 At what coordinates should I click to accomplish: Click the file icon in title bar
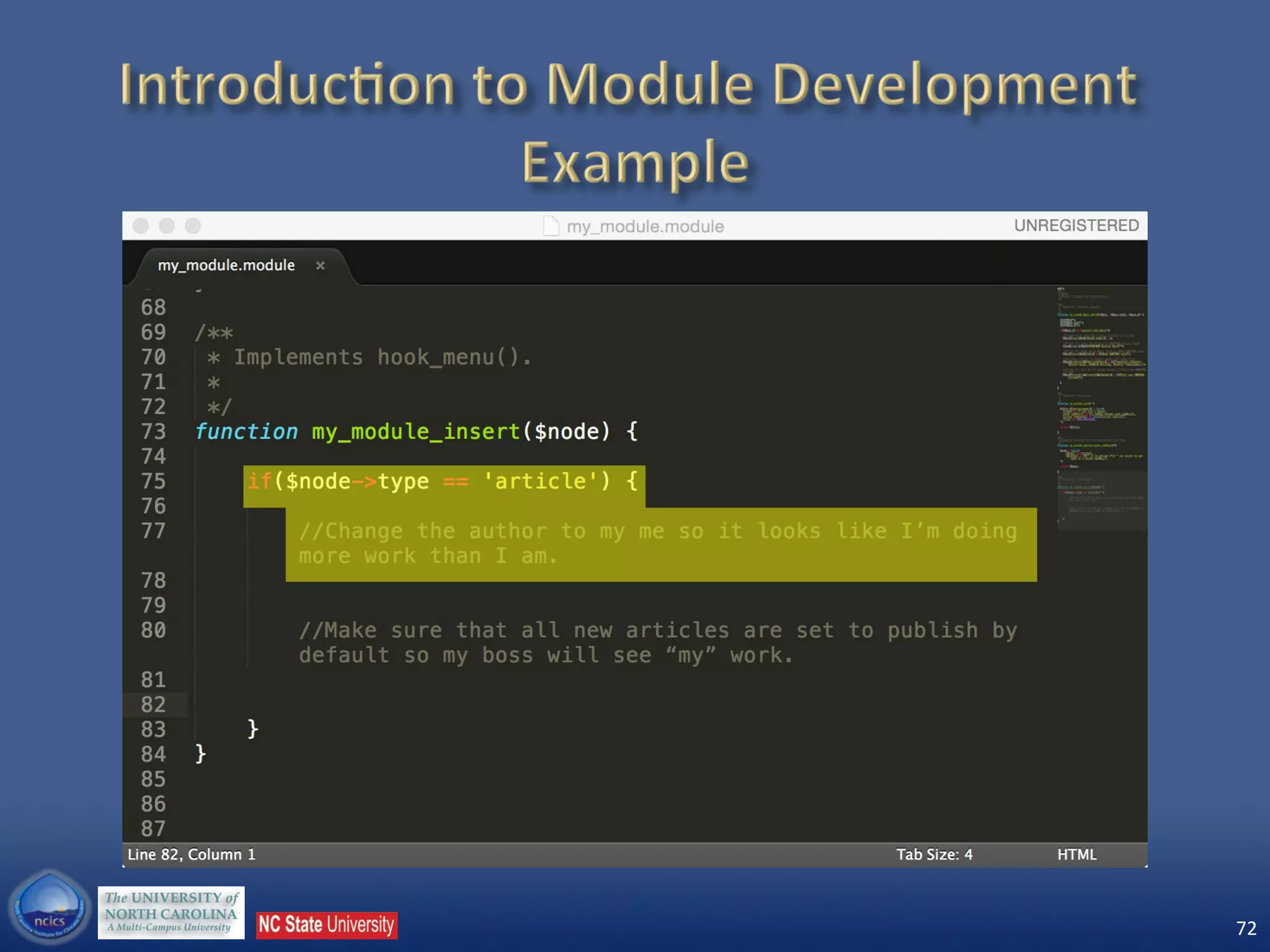pyautogui.click(x=551, y=226)
